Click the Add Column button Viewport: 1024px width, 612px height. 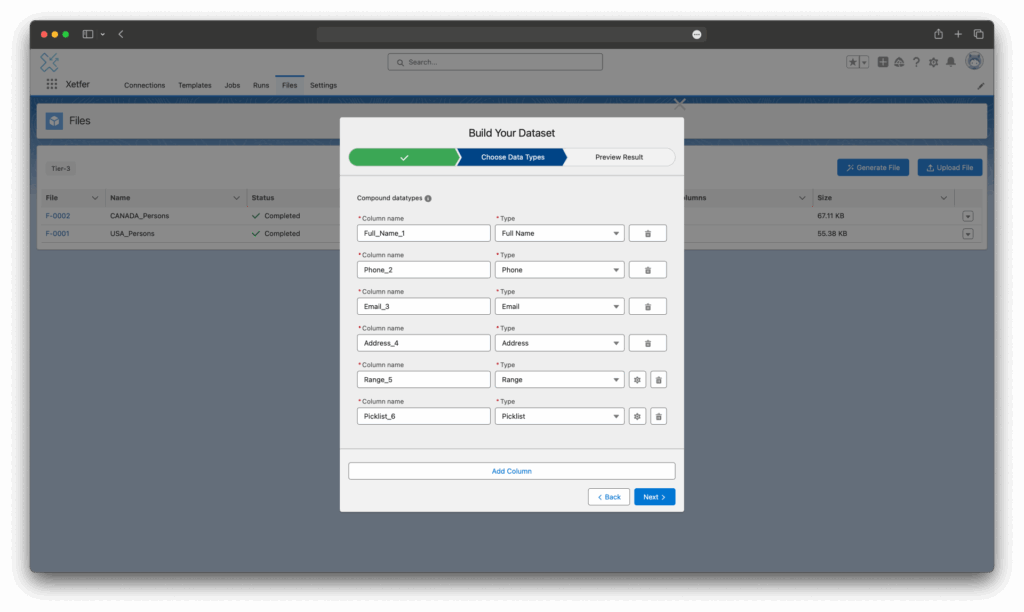(511, 471)
